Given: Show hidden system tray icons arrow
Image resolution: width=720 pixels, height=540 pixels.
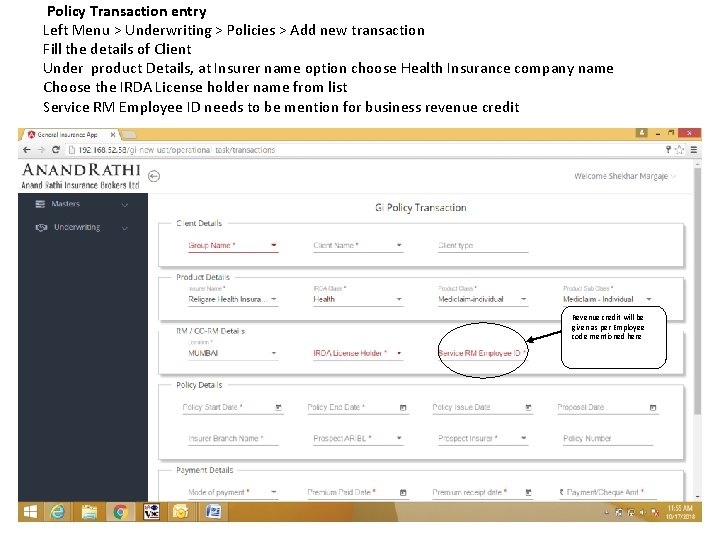Looking at the screenshot, I should coord(606,512).
